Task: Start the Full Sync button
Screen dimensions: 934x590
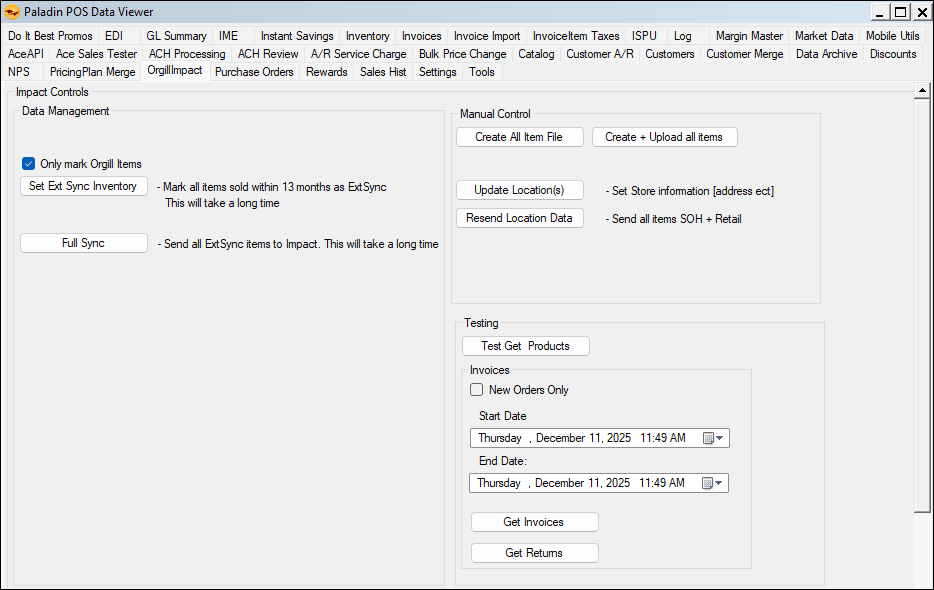Action: coord(84,243)
